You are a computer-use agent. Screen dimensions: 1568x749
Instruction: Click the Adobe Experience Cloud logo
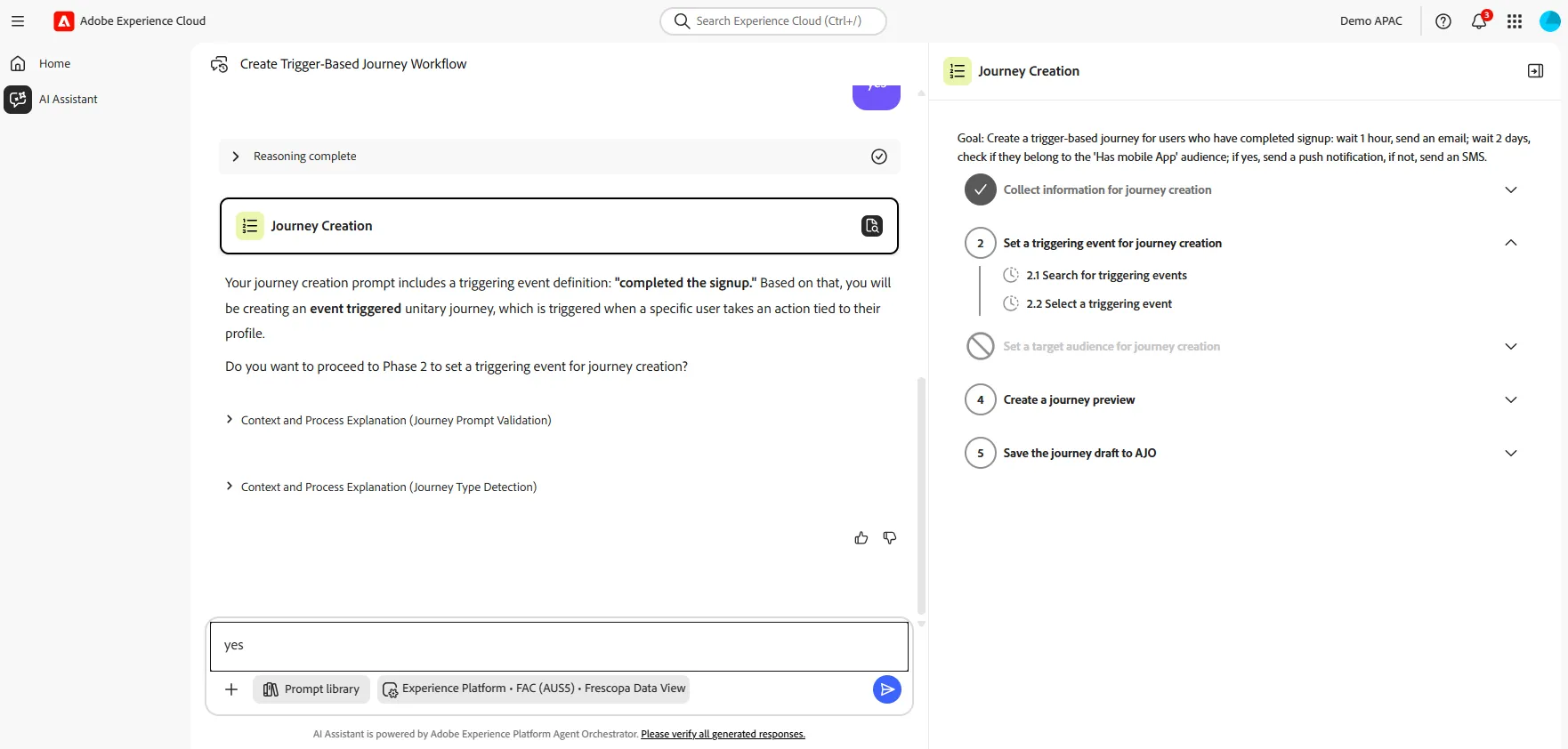pos(64,21)
